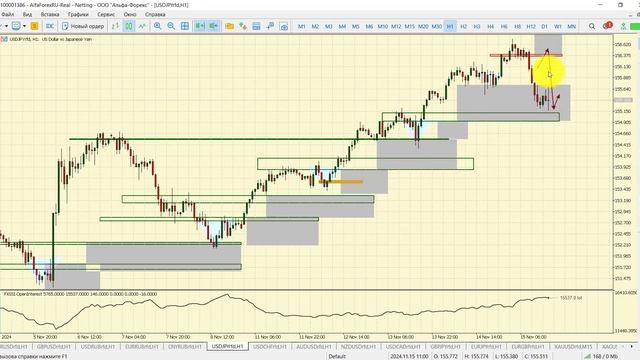Screen dimensions: 640x360
Task: Switch to the GBPJPY H1 chart tab
Action: tap(445, 347)
